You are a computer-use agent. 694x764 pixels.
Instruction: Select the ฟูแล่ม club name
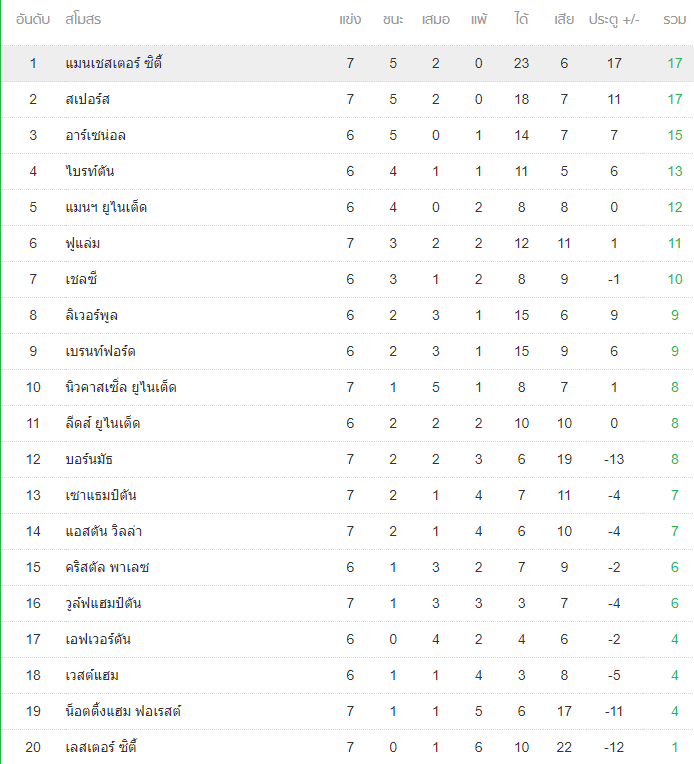pyautogui.click(x=83, y=243)
